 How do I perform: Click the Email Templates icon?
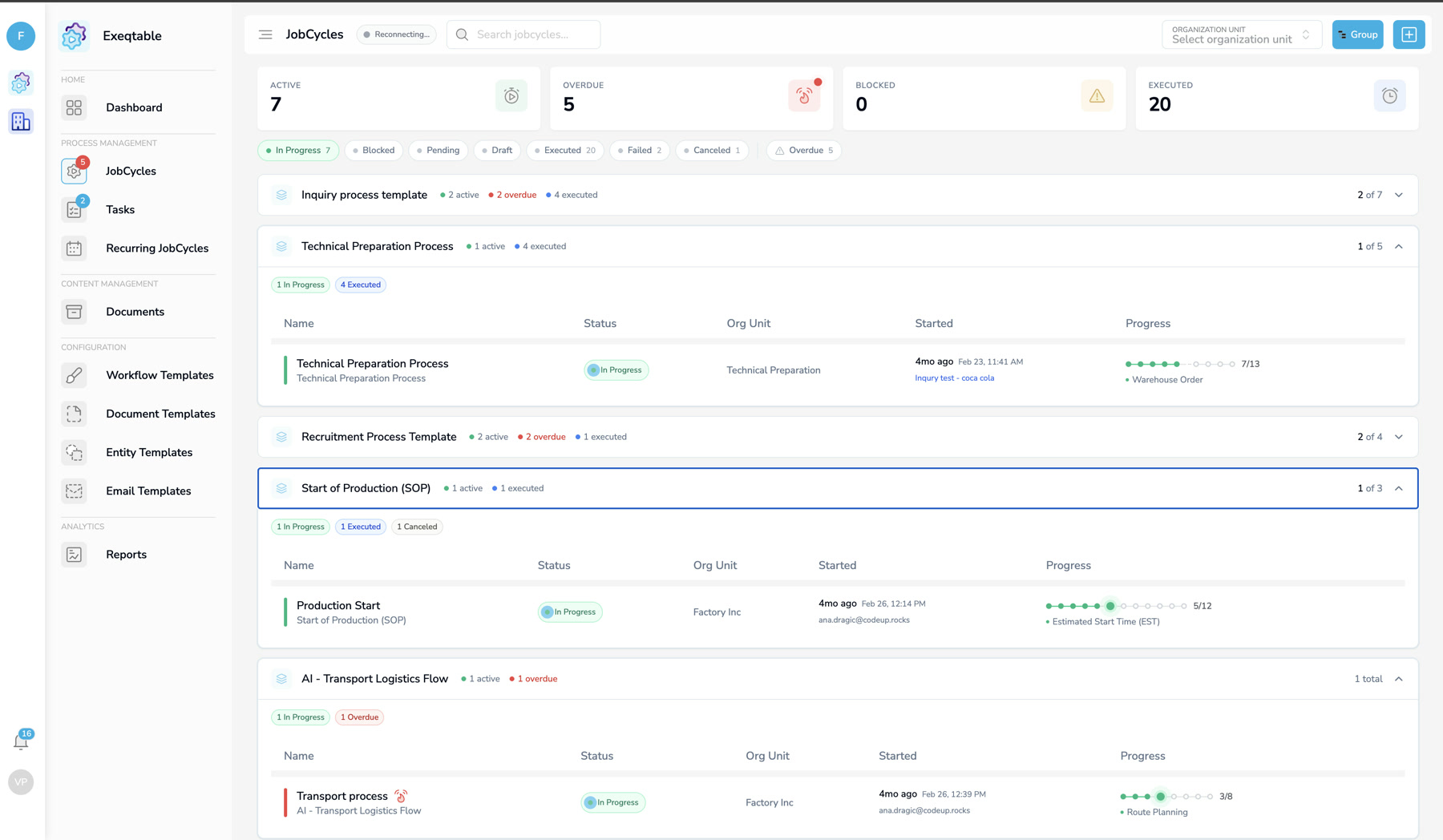coord(74,491)
